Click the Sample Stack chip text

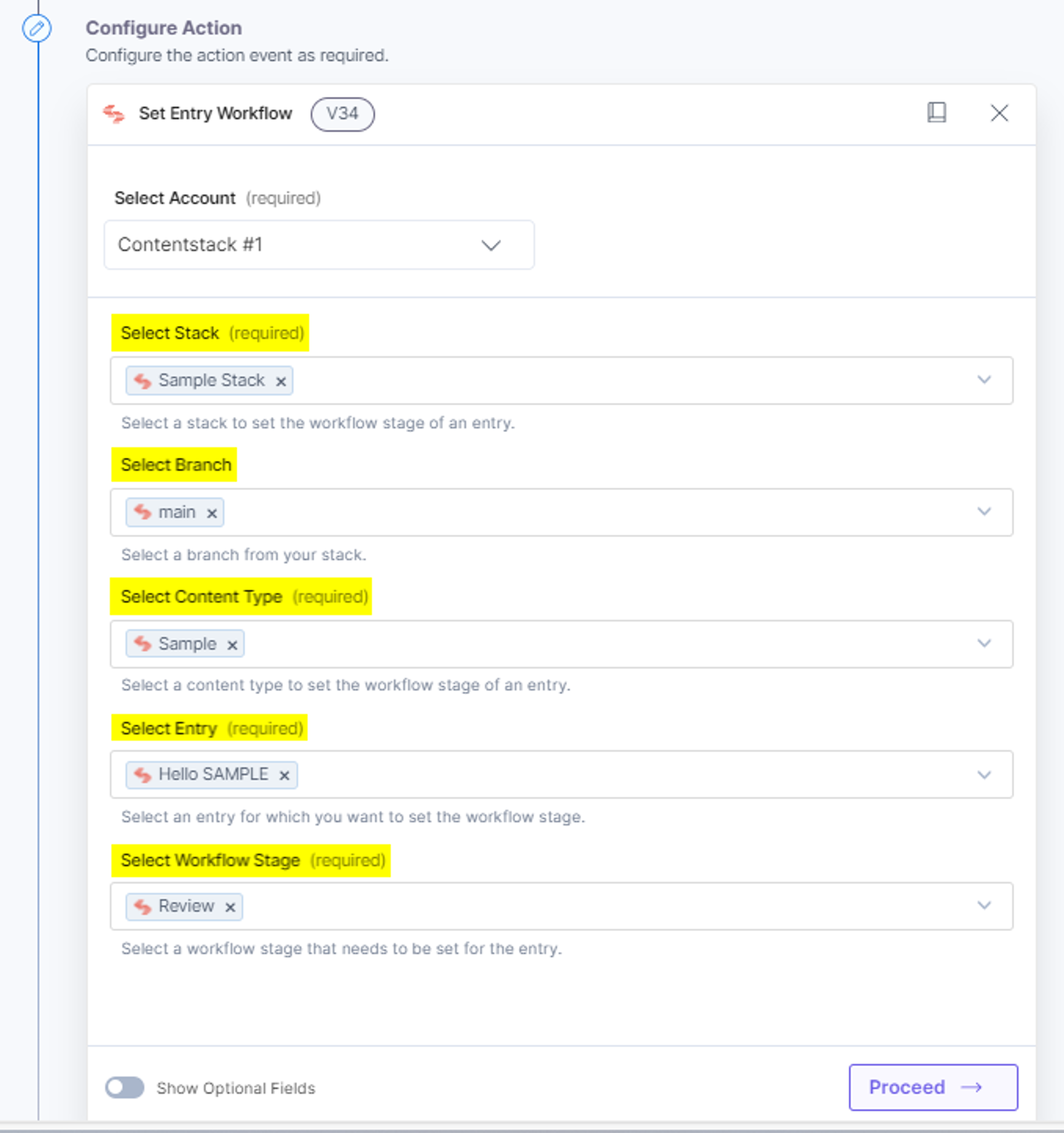pyautogui.click(x=211, y=380)
